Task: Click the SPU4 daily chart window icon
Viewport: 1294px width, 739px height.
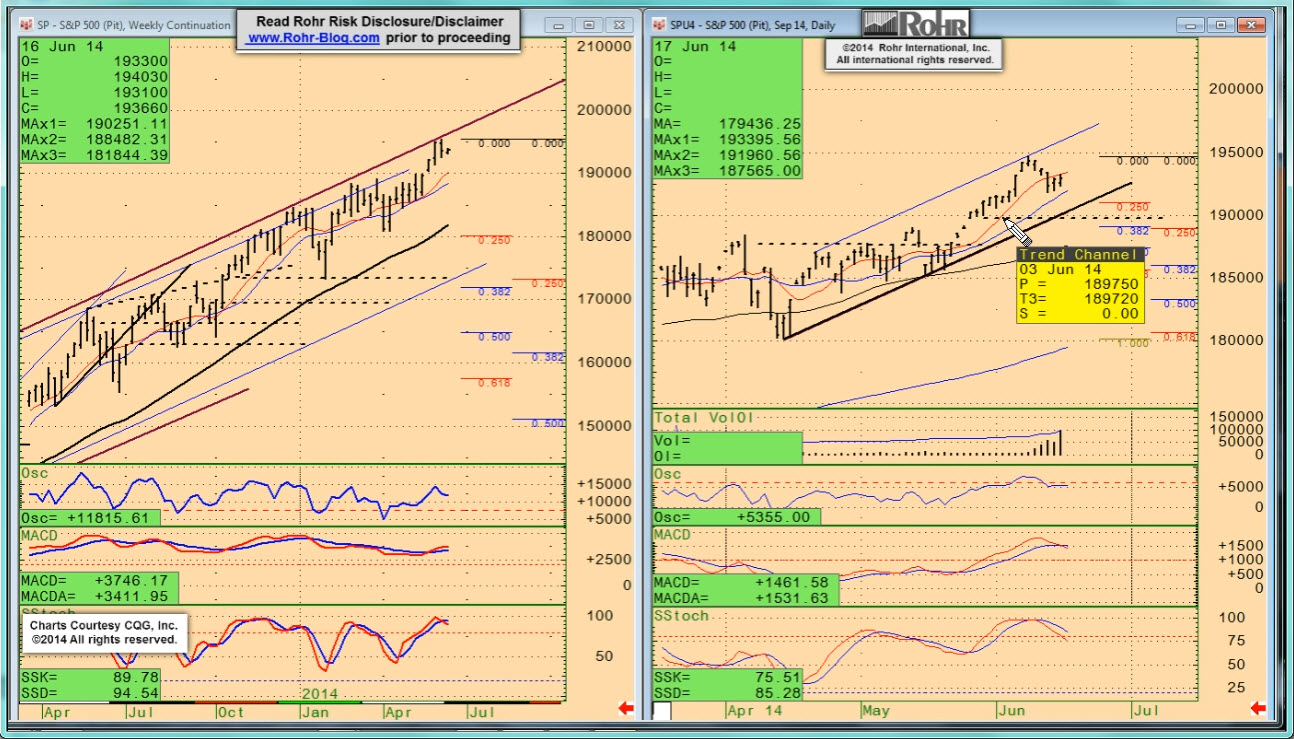Action: coord(659,24)
